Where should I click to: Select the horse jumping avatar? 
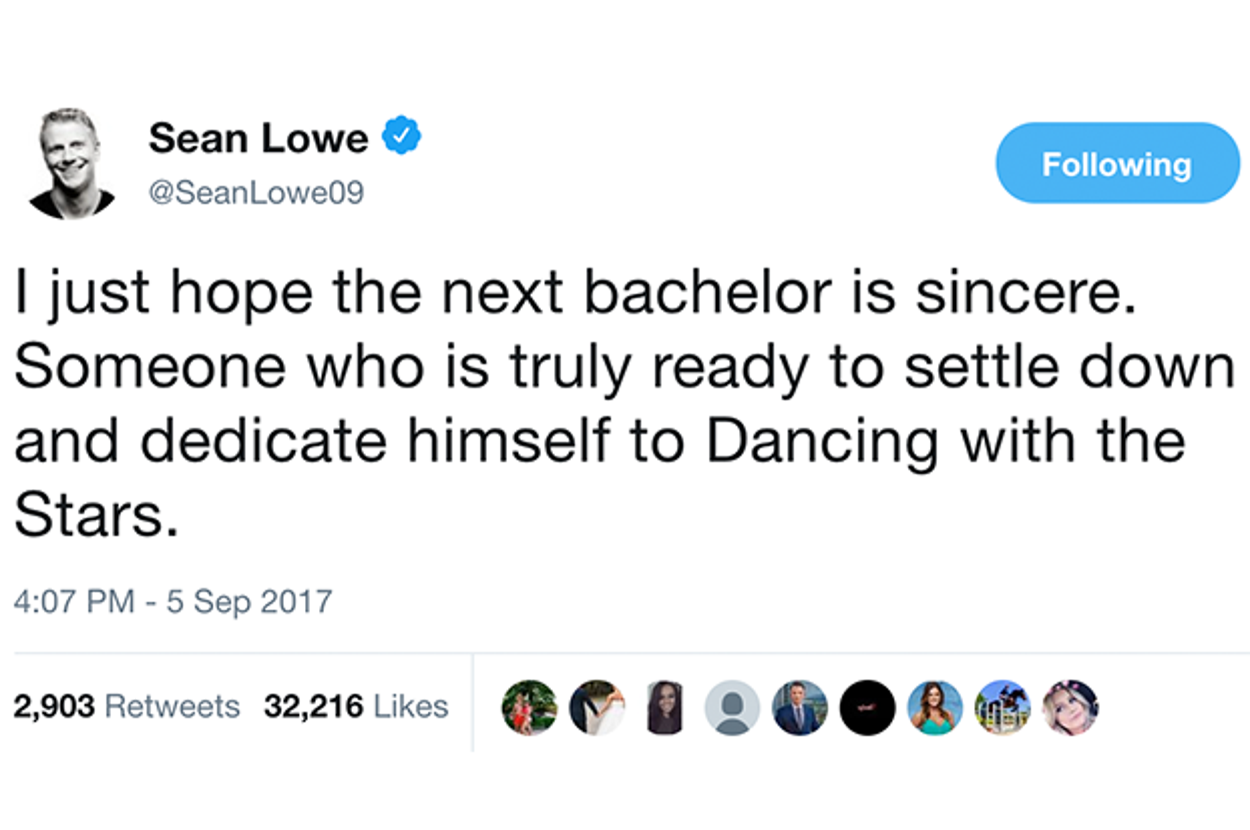(x=1002, y=708)
